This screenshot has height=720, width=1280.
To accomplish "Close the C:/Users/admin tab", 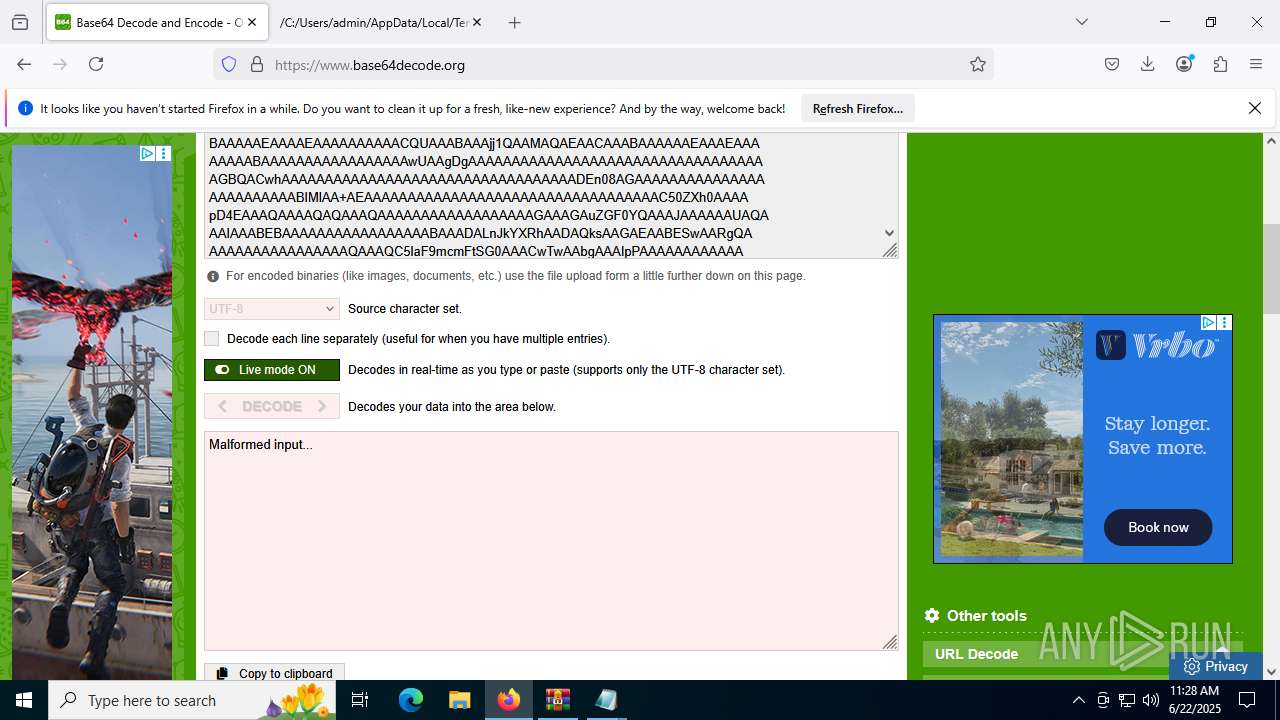I will 476,22.
